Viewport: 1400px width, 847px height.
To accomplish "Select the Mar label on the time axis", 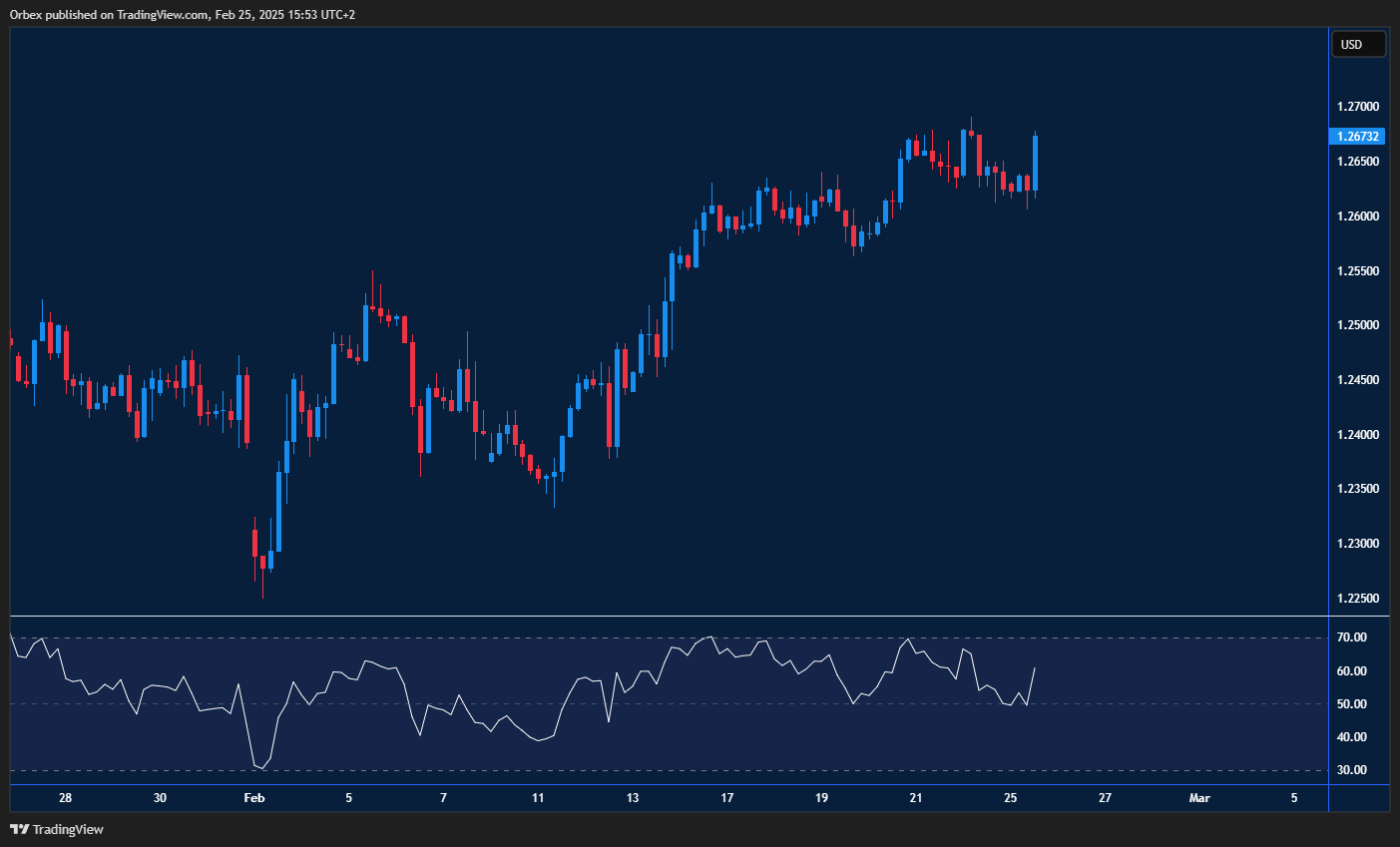I will (x=1198, y=798).
